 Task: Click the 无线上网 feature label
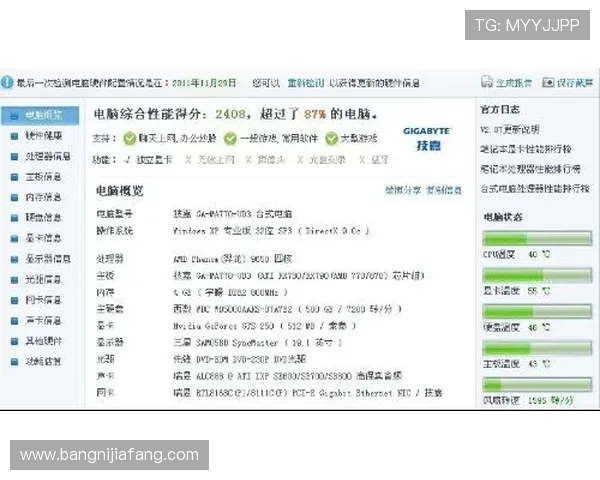click(215, 160)
